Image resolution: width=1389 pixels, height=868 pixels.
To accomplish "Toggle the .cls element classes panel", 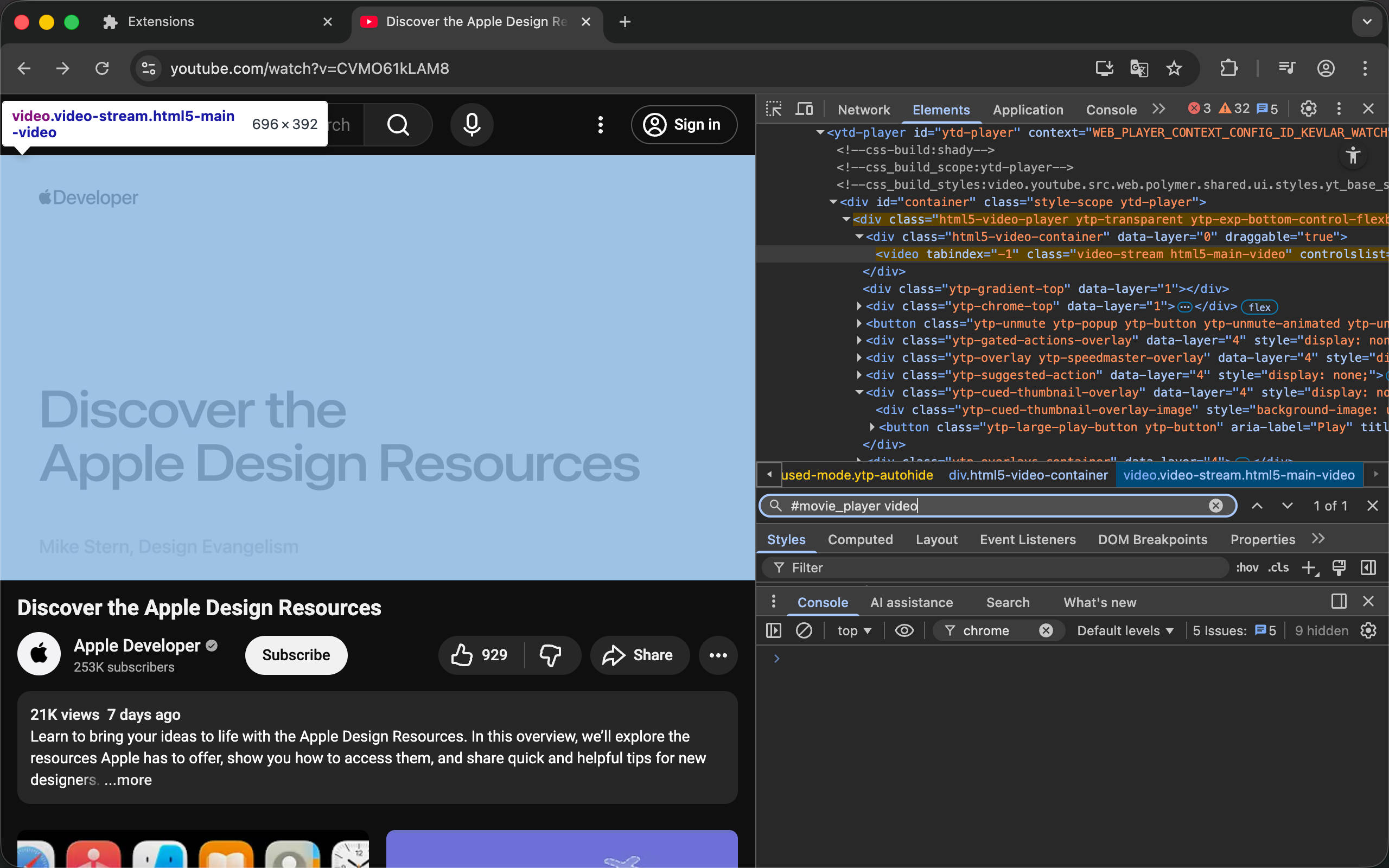I will click(x=1278, y=568).
